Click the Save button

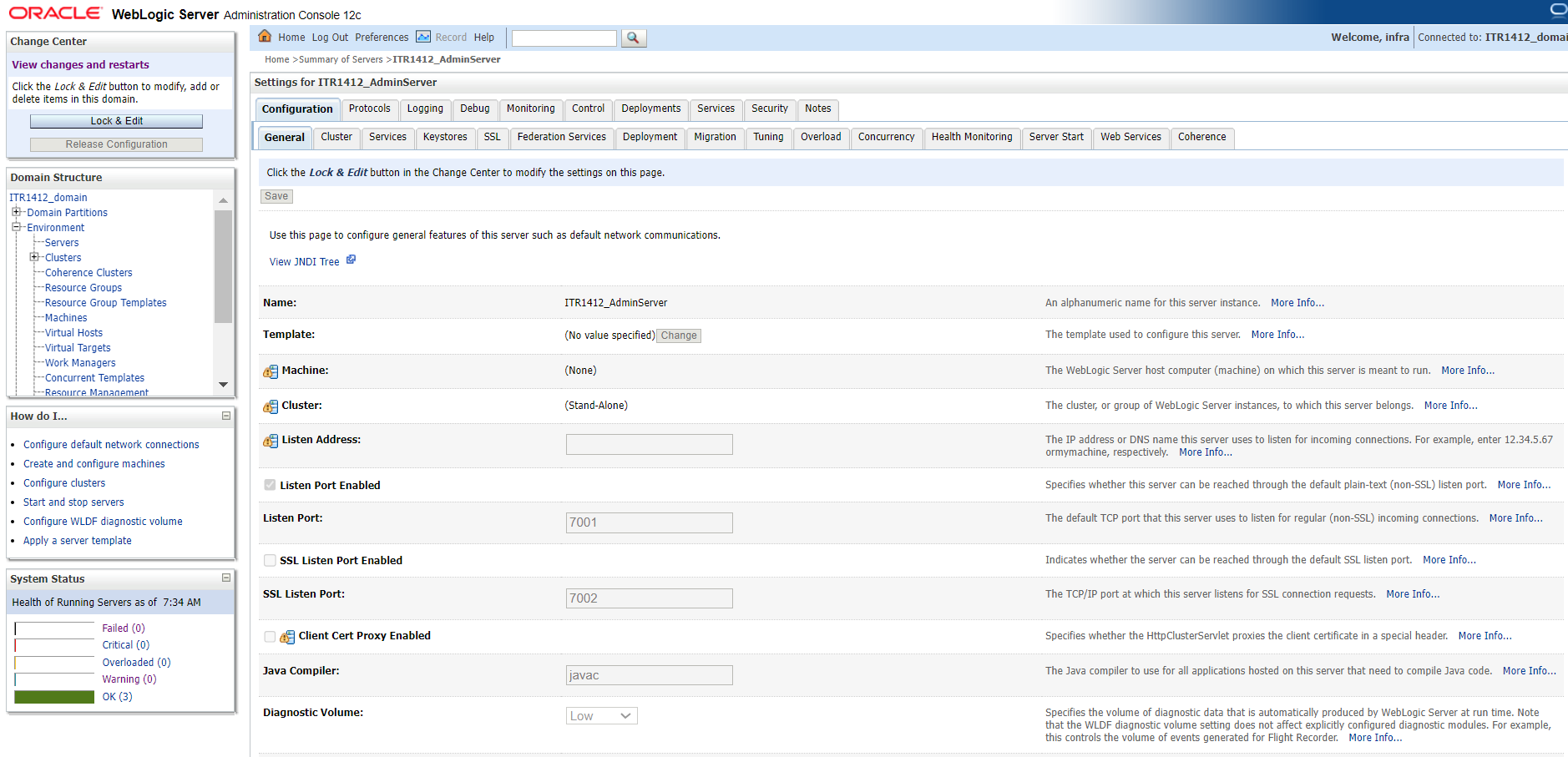click(x=276, y=196)
